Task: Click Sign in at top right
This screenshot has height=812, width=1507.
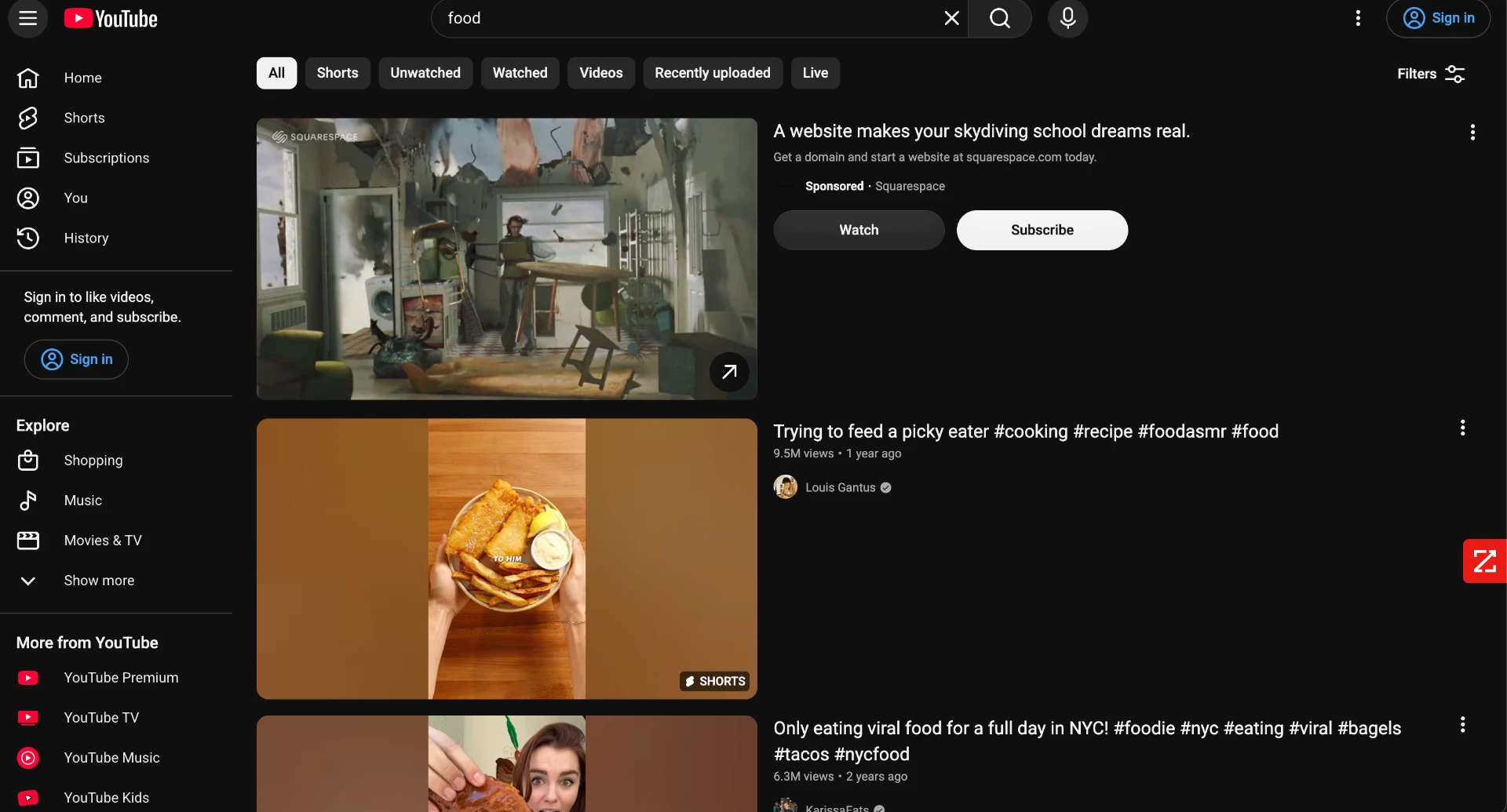Action: pos(1438,18)
